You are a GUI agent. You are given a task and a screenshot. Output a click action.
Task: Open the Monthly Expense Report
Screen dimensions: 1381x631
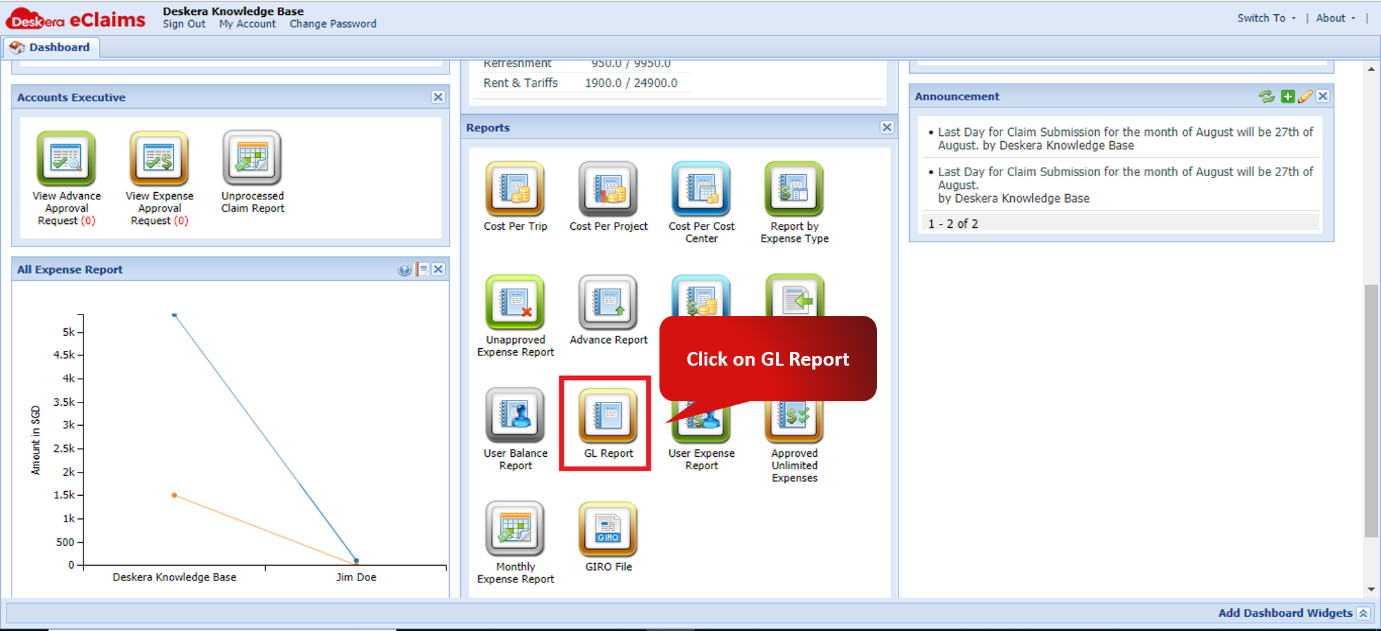point(514,528)
